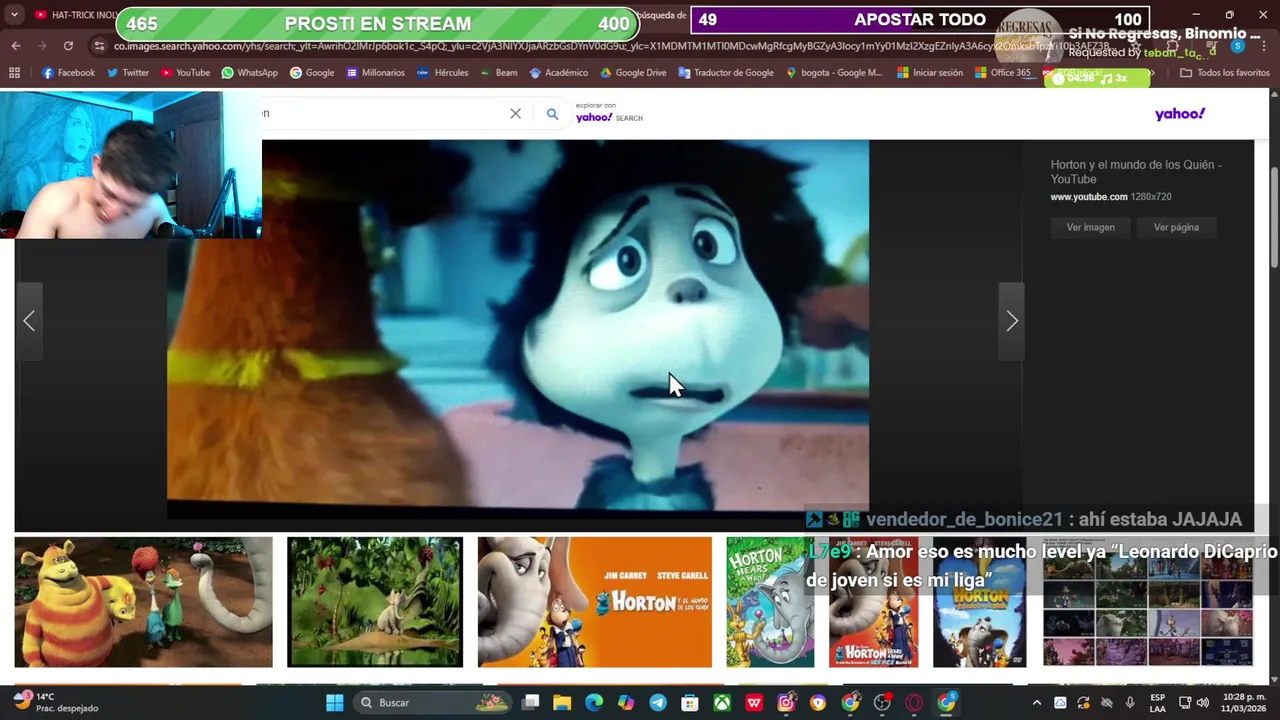This screenshot has height=720, width=1280.
Task: Open Instagram from the taskbar
Action: pyautogui.click(x=786, y=702)
